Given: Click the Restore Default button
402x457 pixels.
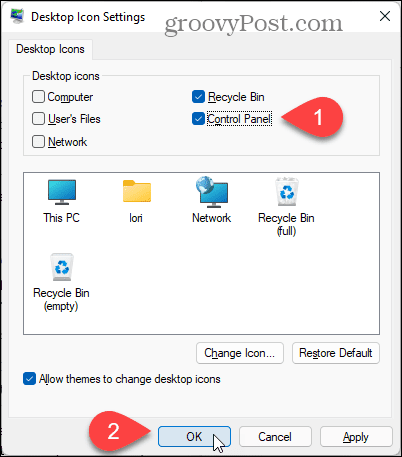Looking at the screenshot, I should (336, 353).
